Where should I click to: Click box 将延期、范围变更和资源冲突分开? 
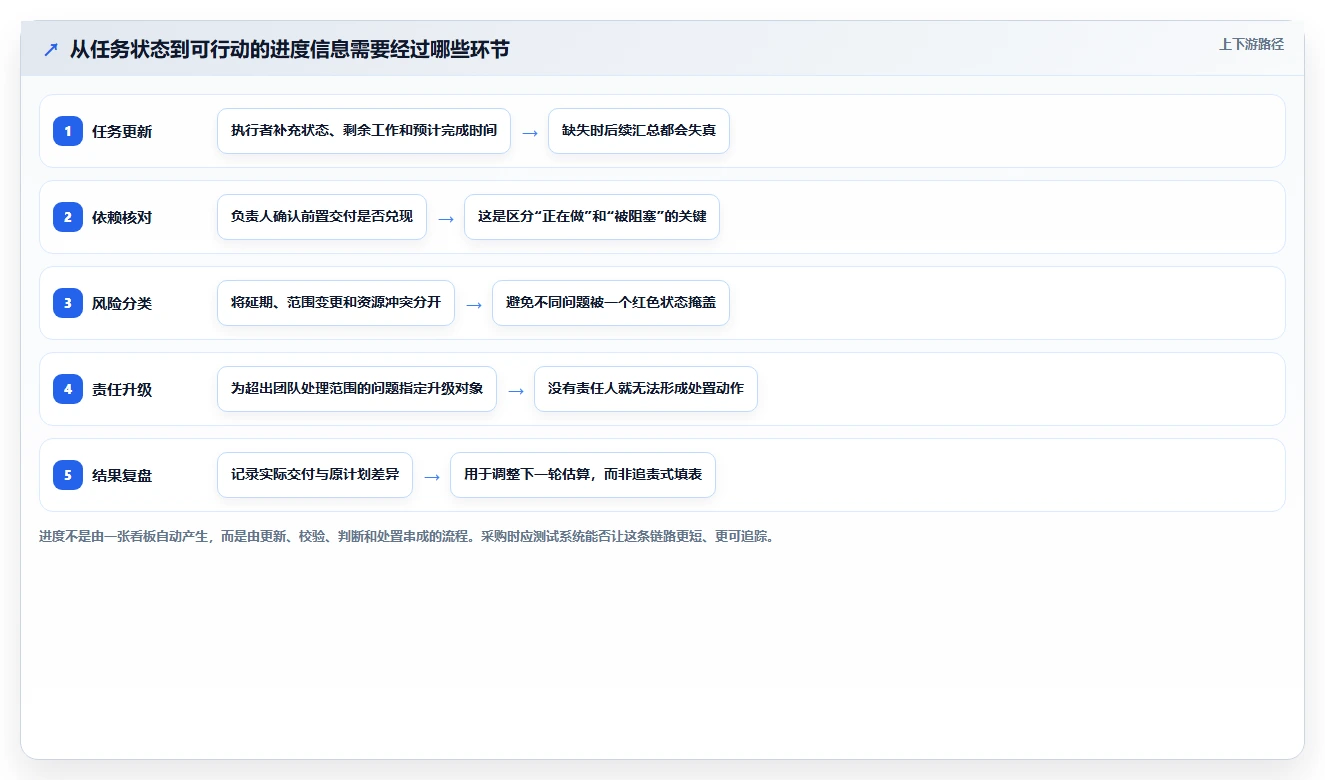(x=336, y=303)
